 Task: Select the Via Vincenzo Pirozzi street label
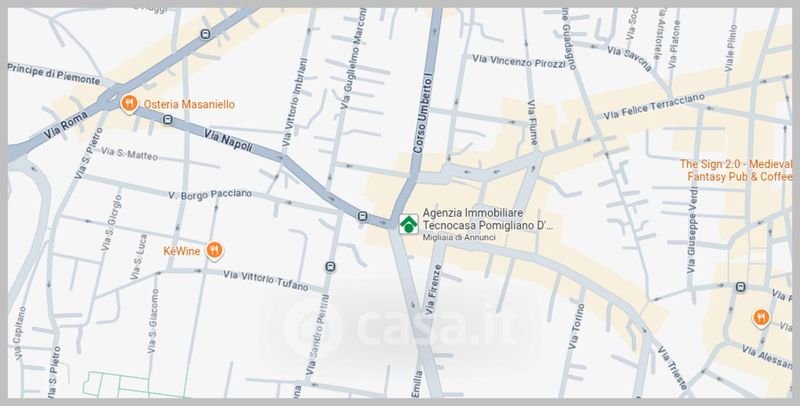(x=518, y=62)
